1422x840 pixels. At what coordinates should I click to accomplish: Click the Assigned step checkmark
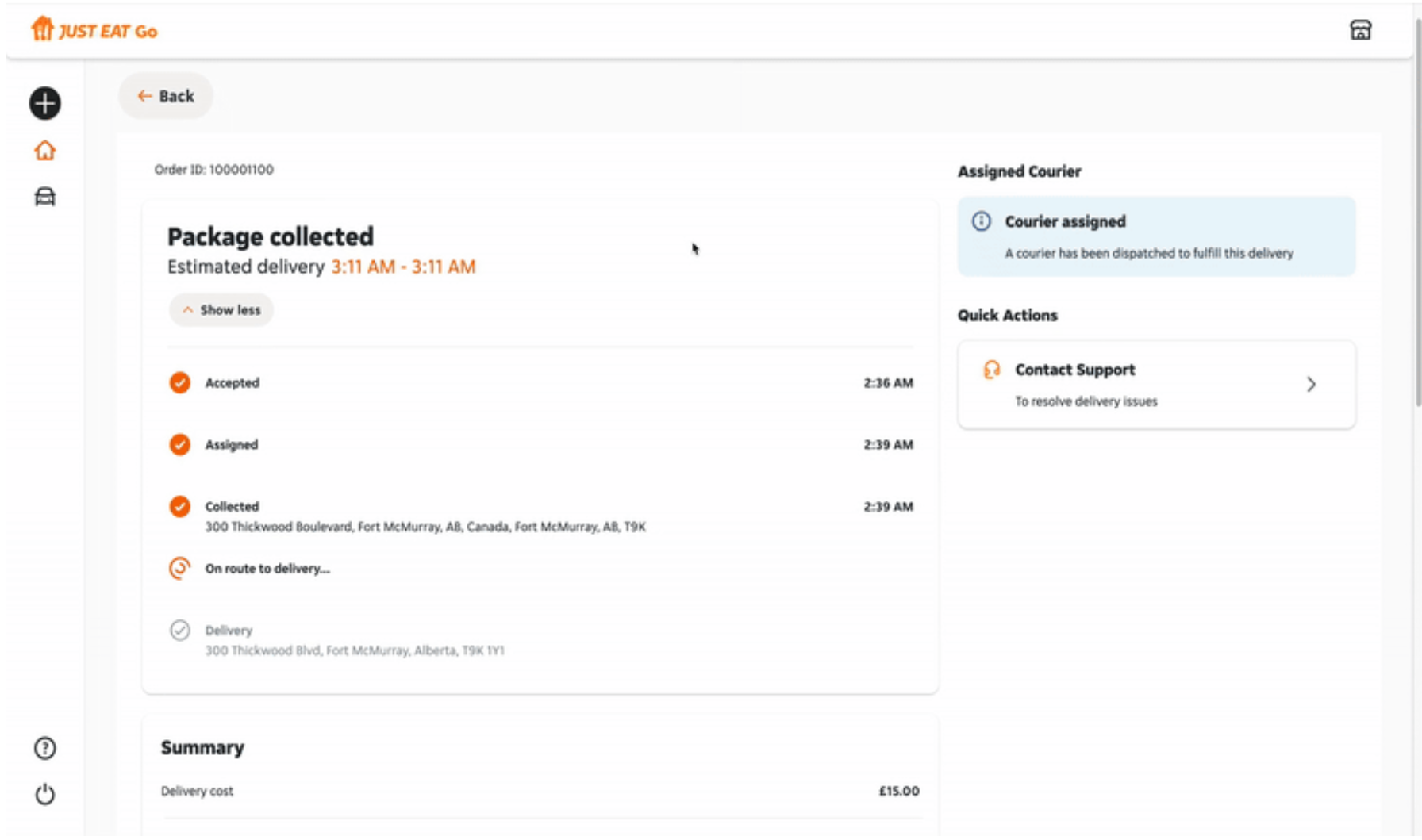[x=180, y=444]
